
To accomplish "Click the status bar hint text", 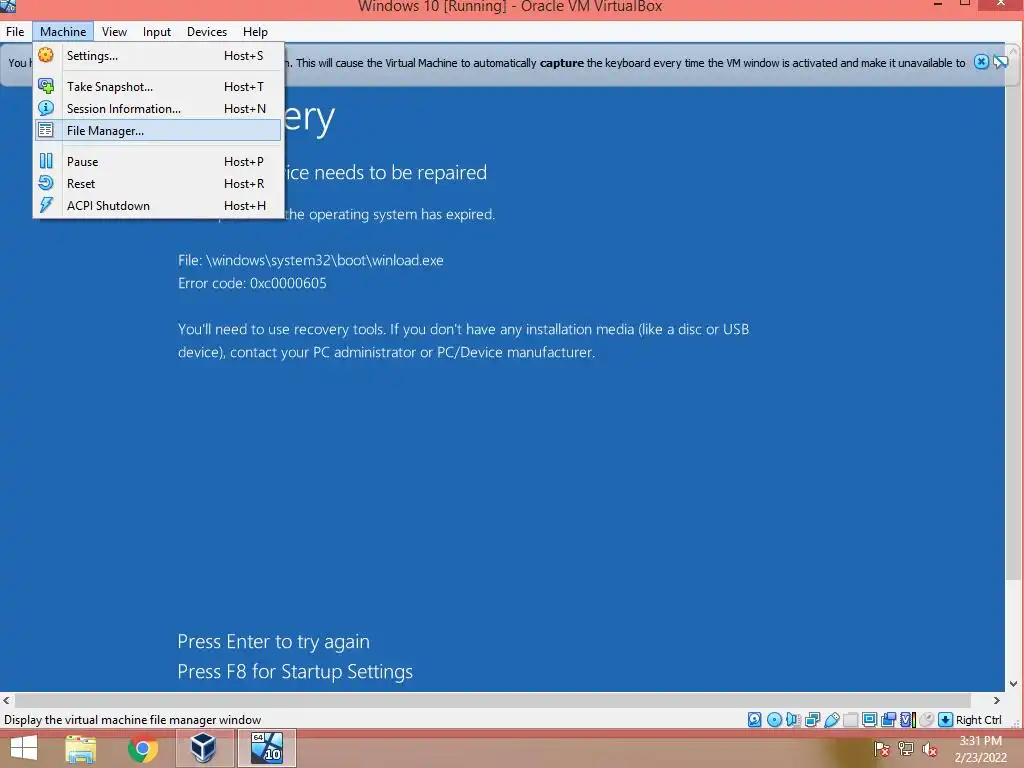I will pos(133,720).
